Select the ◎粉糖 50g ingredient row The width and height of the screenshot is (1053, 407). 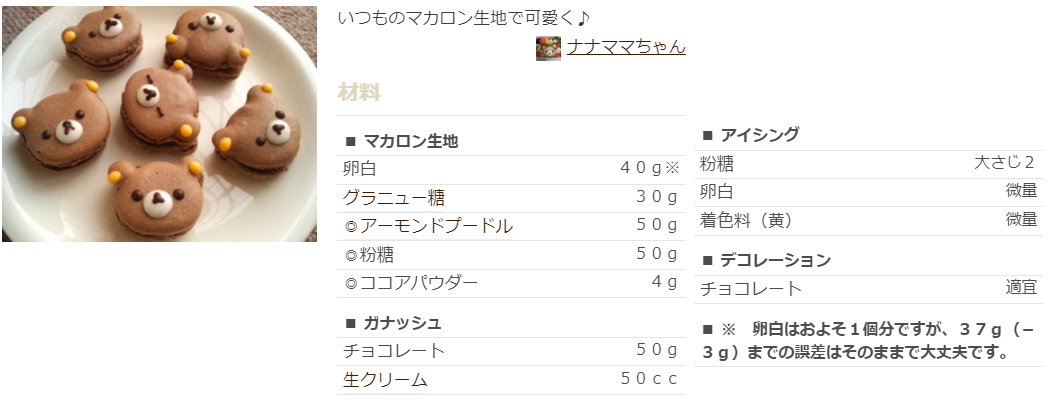pos(511,255)
